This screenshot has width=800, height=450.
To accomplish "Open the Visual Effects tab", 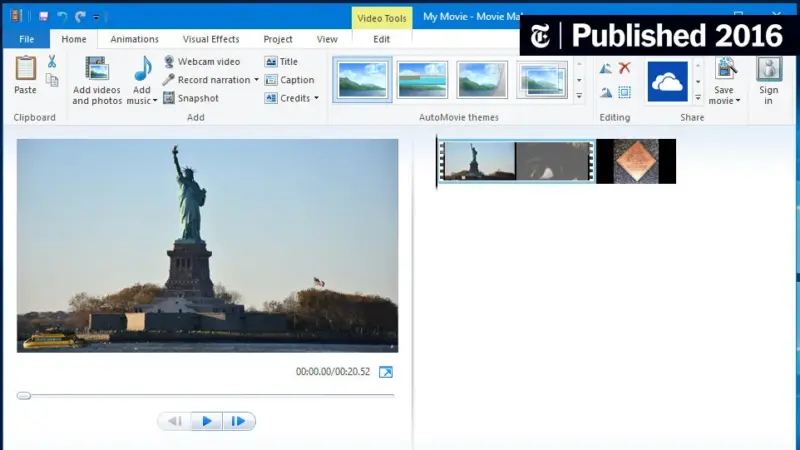I will pos(211,39).
